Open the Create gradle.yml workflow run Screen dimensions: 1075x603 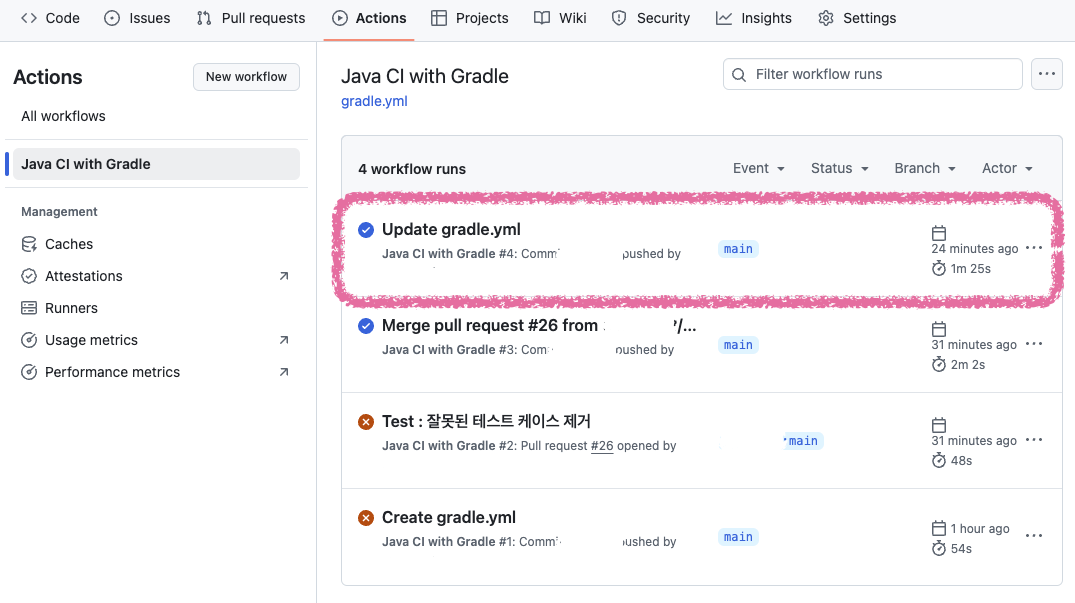coord(448,517)
